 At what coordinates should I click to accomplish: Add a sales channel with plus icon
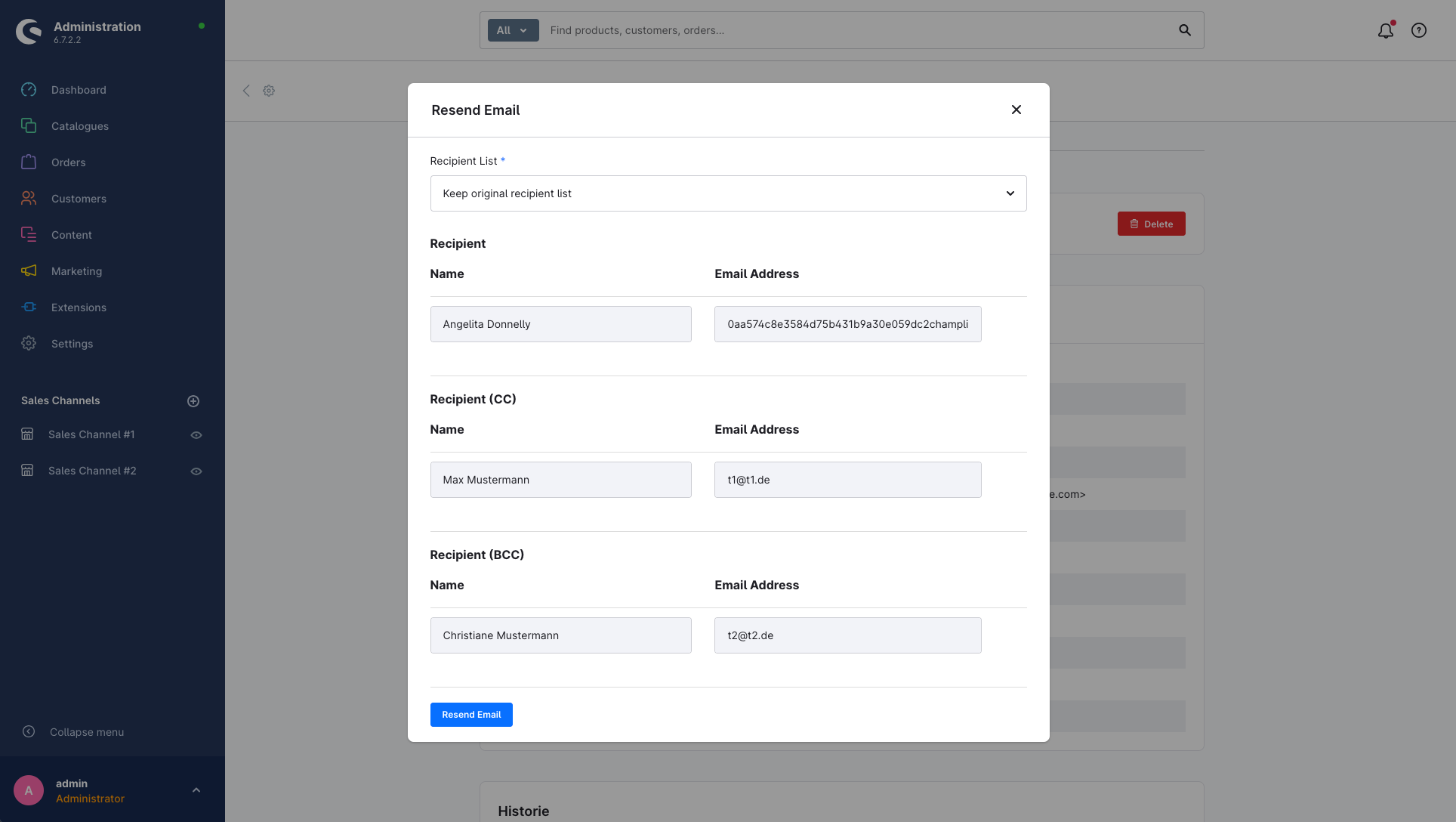pos(193,401)
